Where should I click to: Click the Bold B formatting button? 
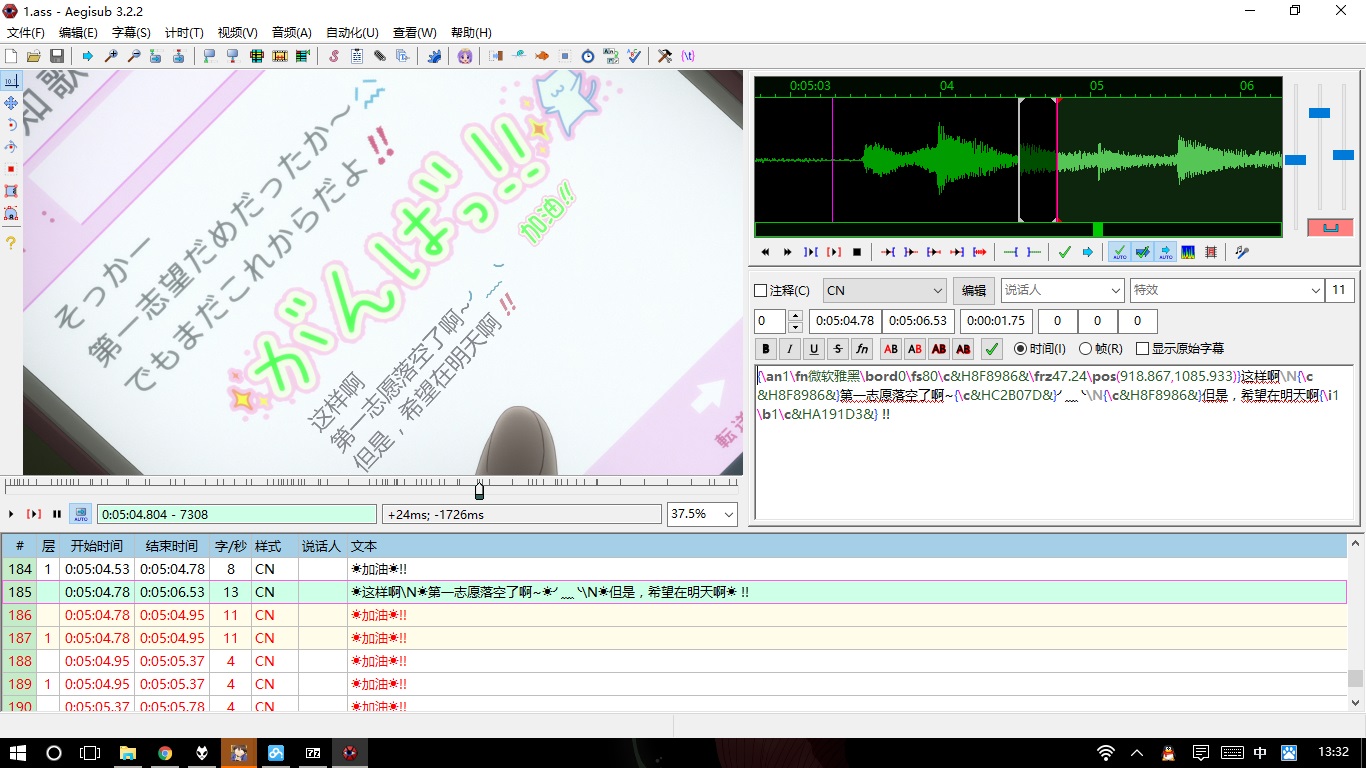pyautogui.click(x=767, y=349)
